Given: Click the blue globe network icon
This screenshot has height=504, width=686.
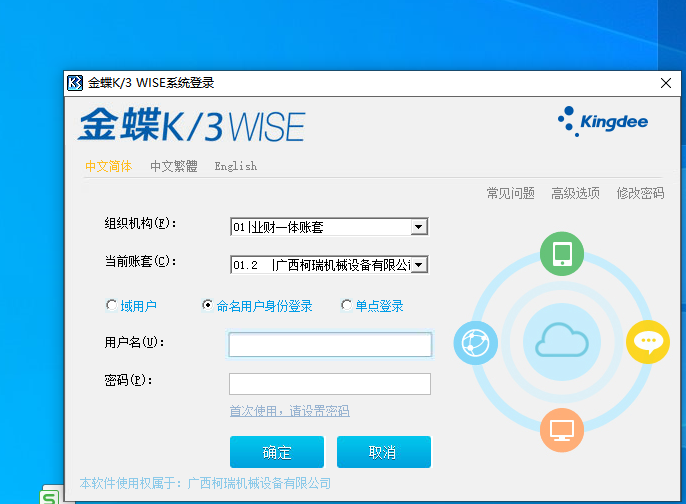Looking at the screenshot, I should pyautogui.click(x=476, y=343).
